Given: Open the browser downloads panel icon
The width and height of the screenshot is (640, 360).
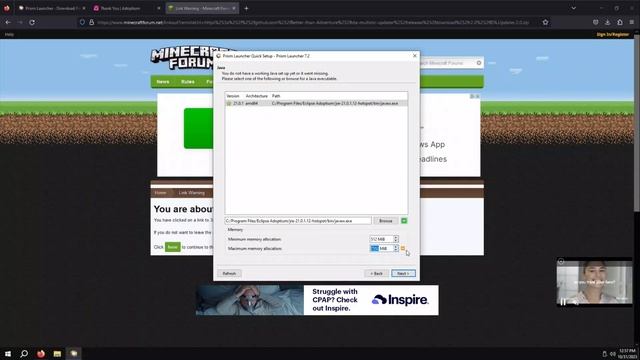Looking at the screenshot, I should click(608, 22).
